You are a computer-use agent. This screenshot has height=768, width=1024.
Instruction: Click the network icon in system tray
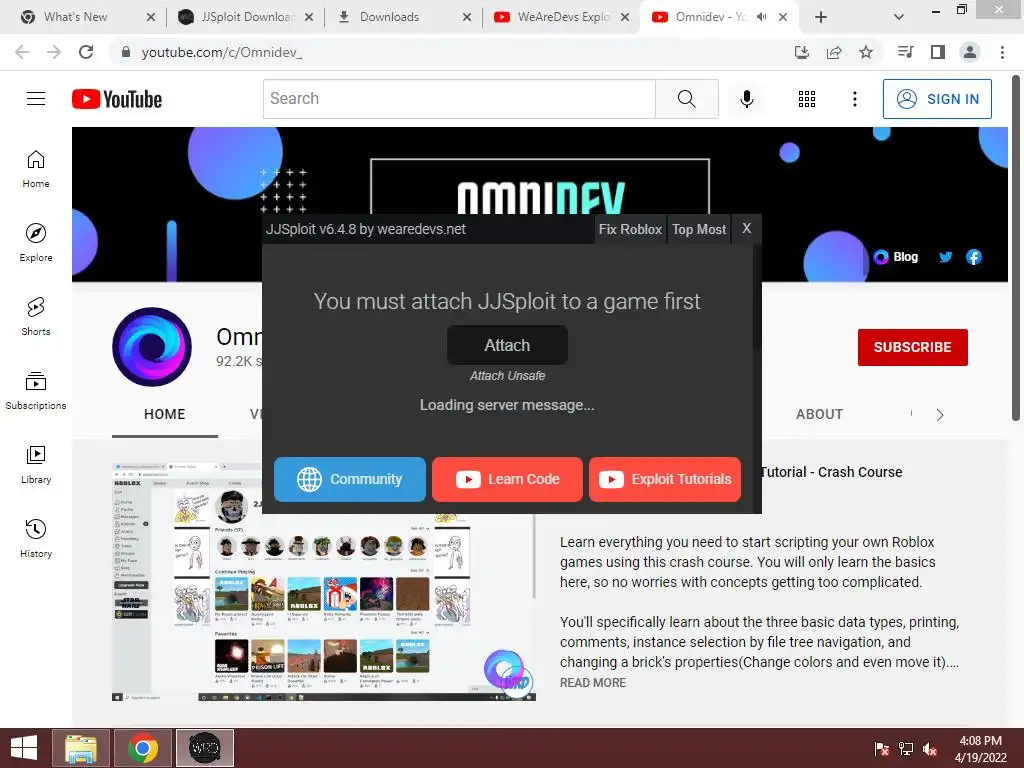point(906,749)
